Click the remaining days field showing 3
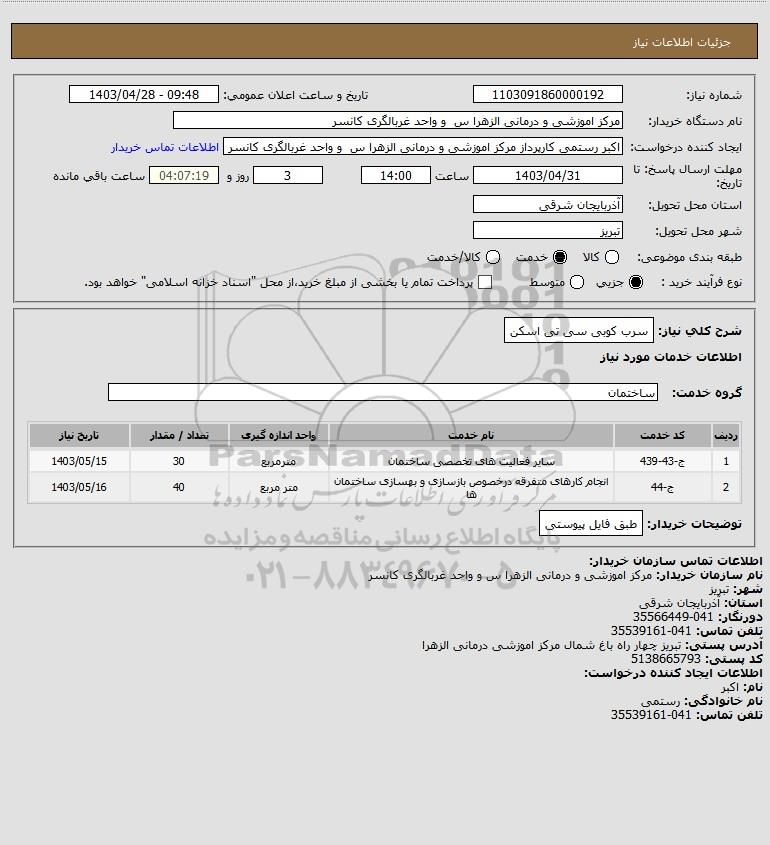 point(288,176)
